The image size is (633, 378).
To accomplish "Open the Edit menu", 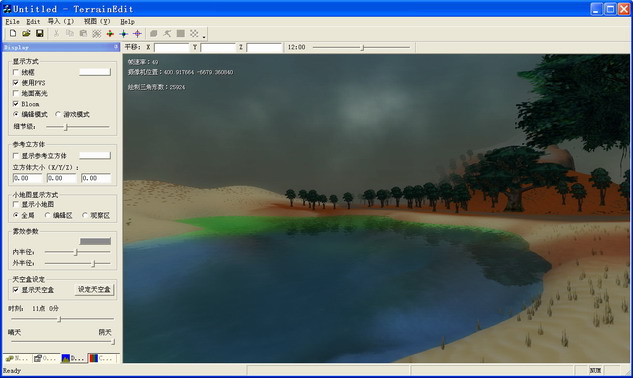I will click(x=33, y=22).
